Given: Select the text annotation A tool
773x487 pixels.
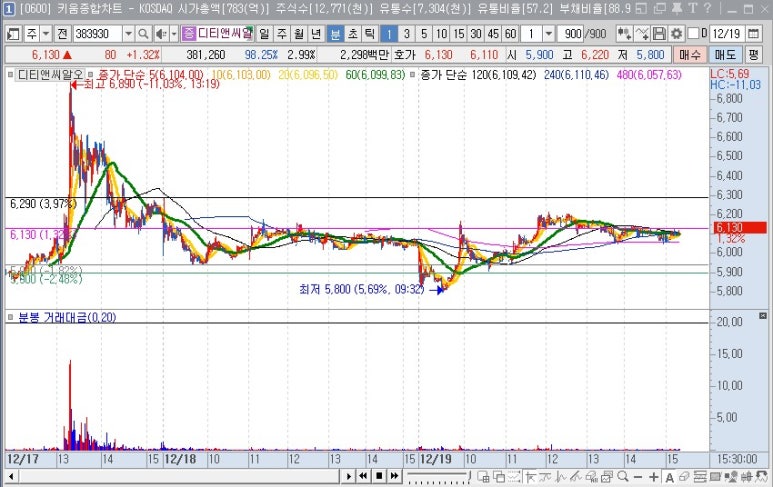Looking at the screenshot, I should tap(669, 477).
